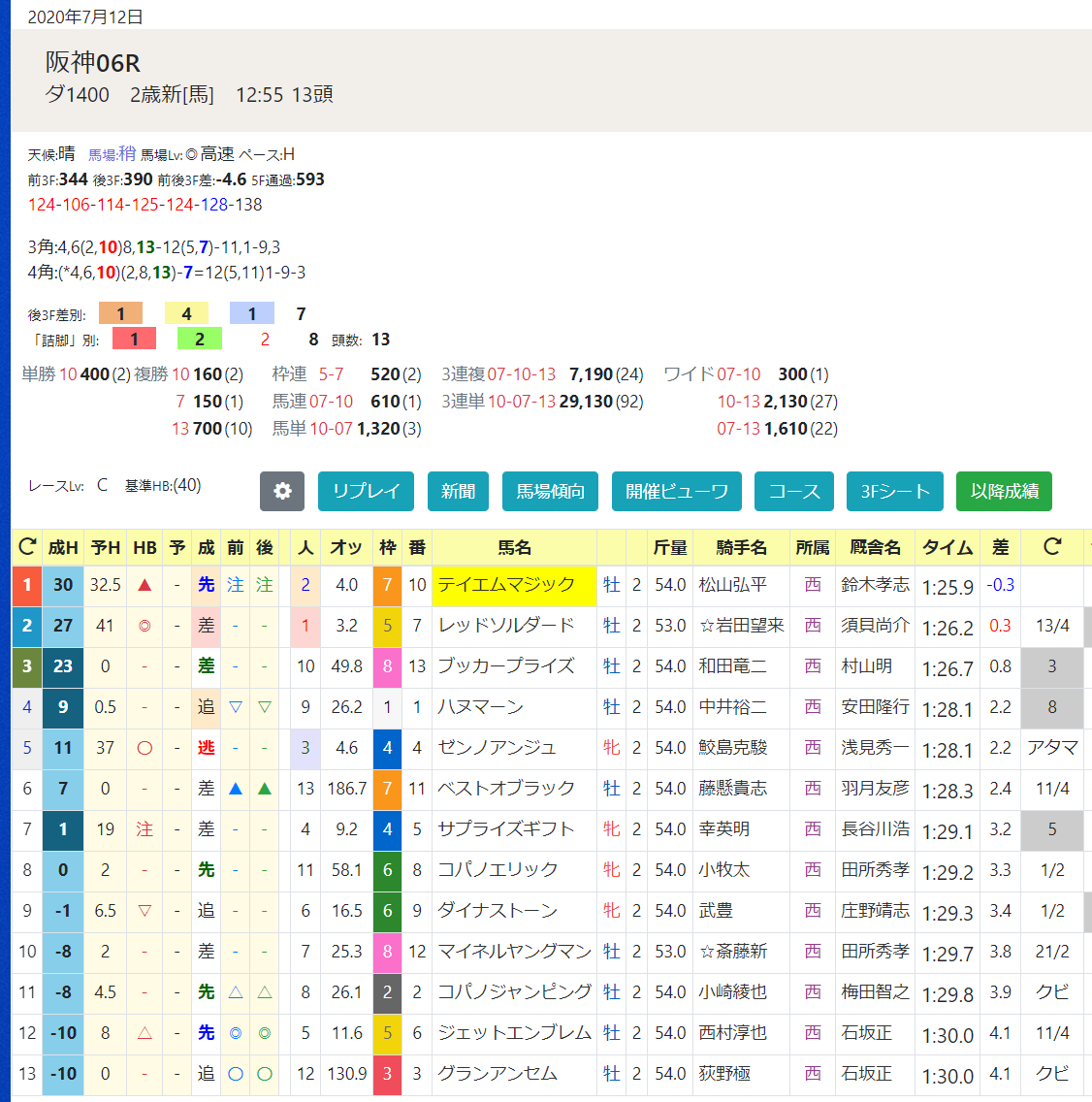Click the blue outline triangle in コパノジャンピング row
1092x1102 pixels.
pyautogui.click(x=236, y=992)
